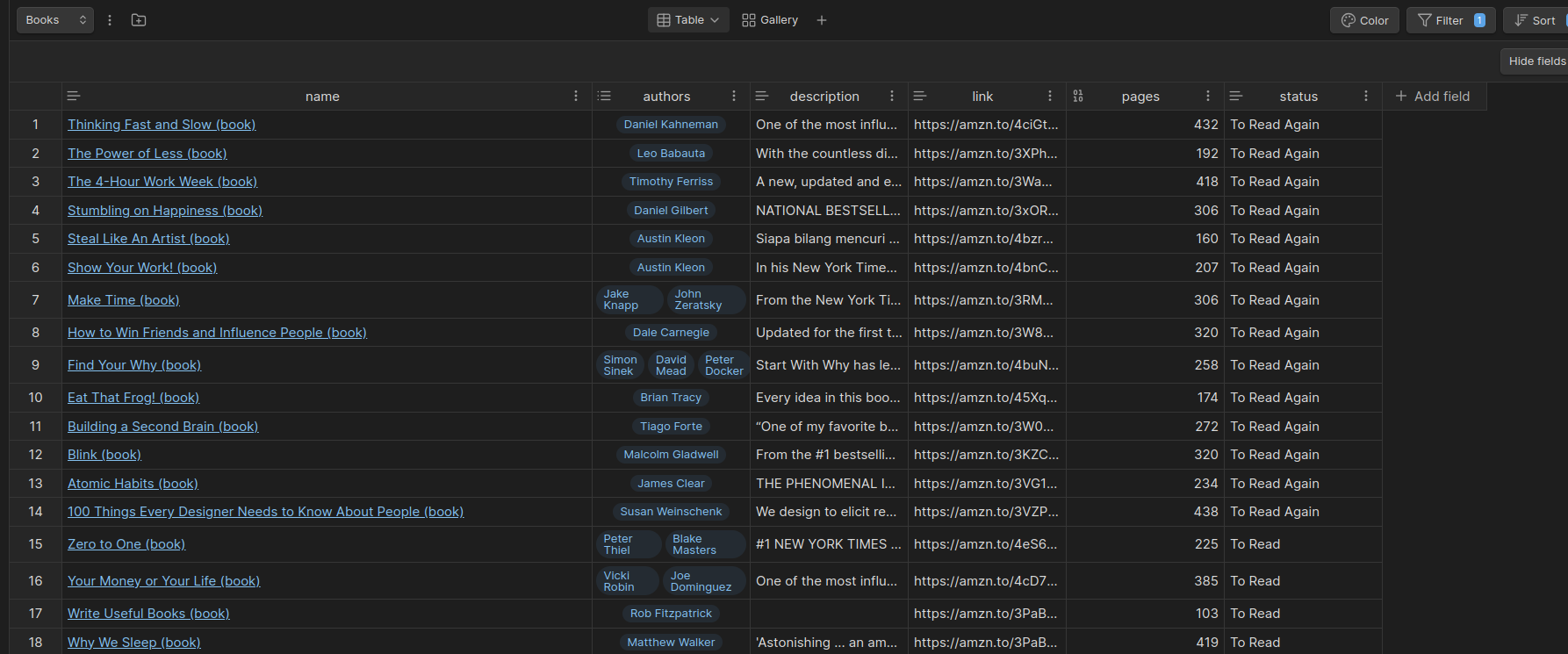The image size is (1568, 654).
Task: Open the link column options menu
Action: point(1050,97)
